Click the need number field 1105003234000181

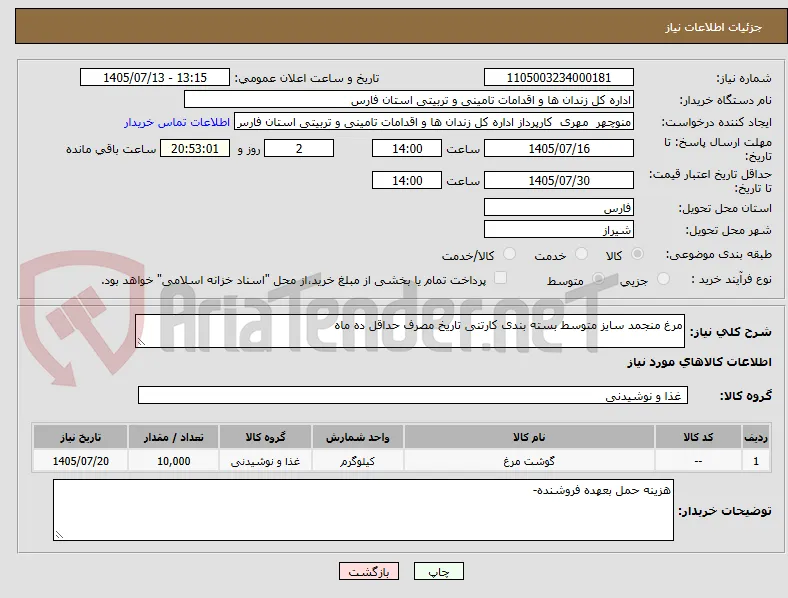(559, 77)
